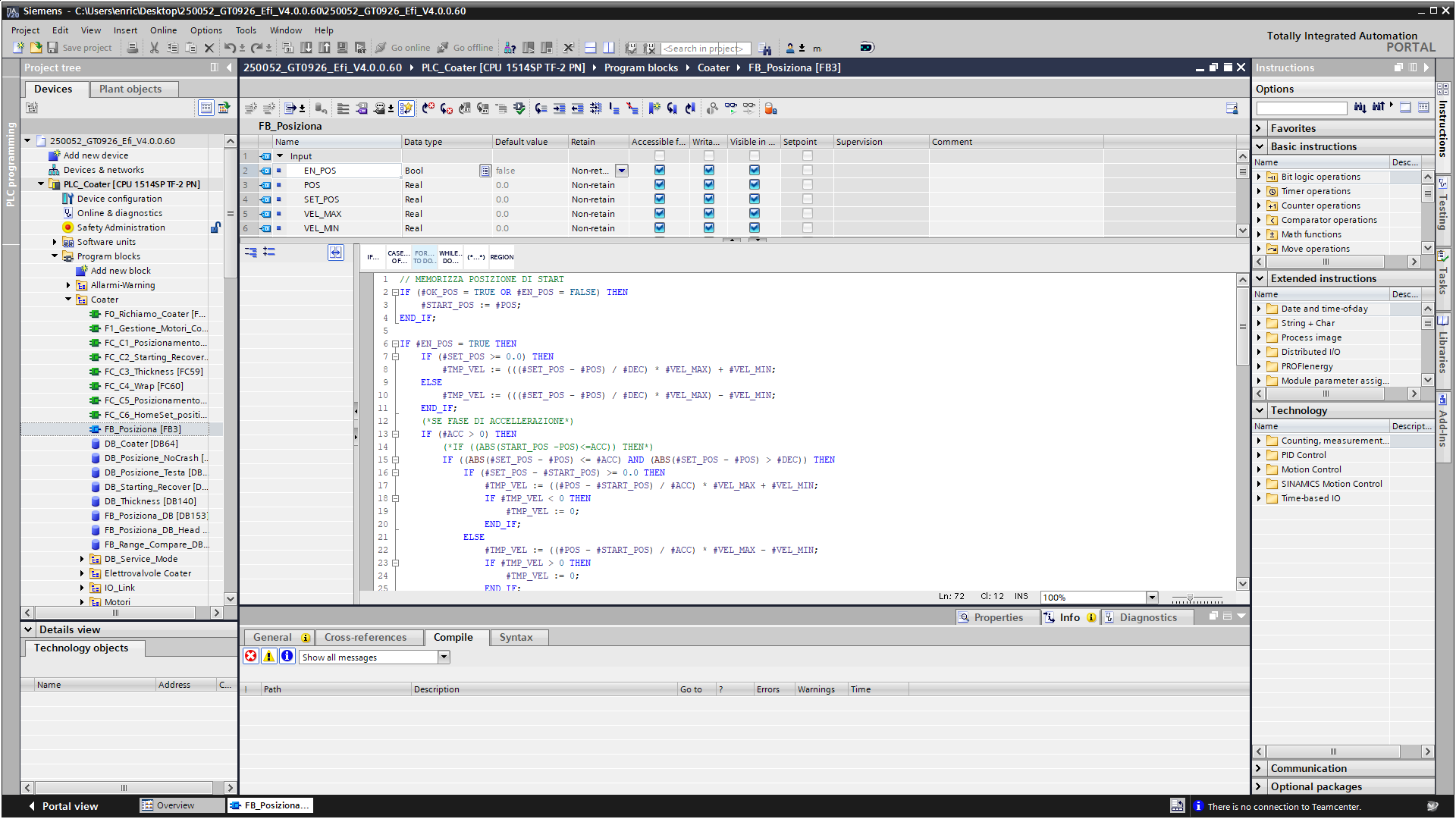
Task: Toggle Visible in HMI checkbox for SET_POS
Action: [755, 199]
